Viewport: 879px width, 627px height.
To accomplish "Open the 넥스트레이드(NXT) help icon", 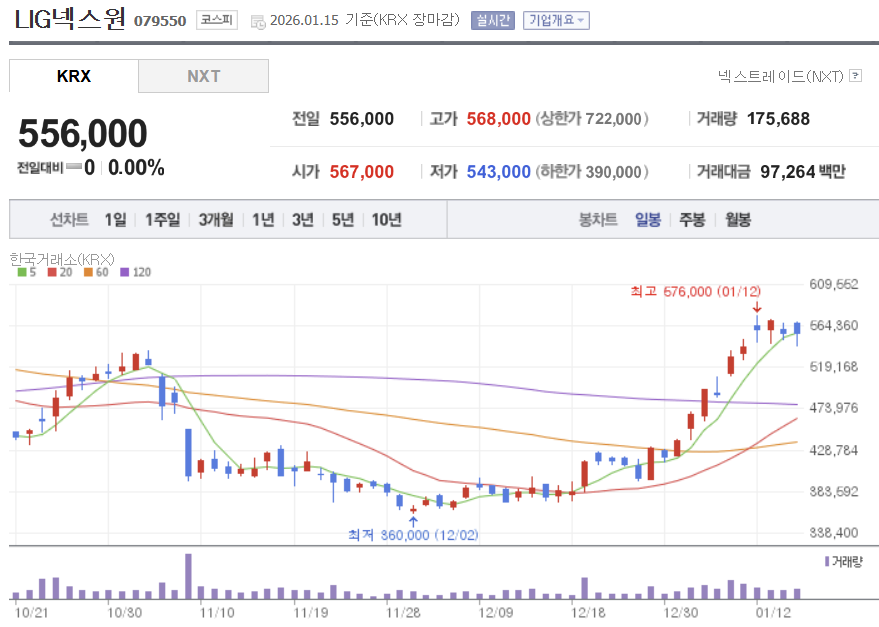I will [855, 76].
